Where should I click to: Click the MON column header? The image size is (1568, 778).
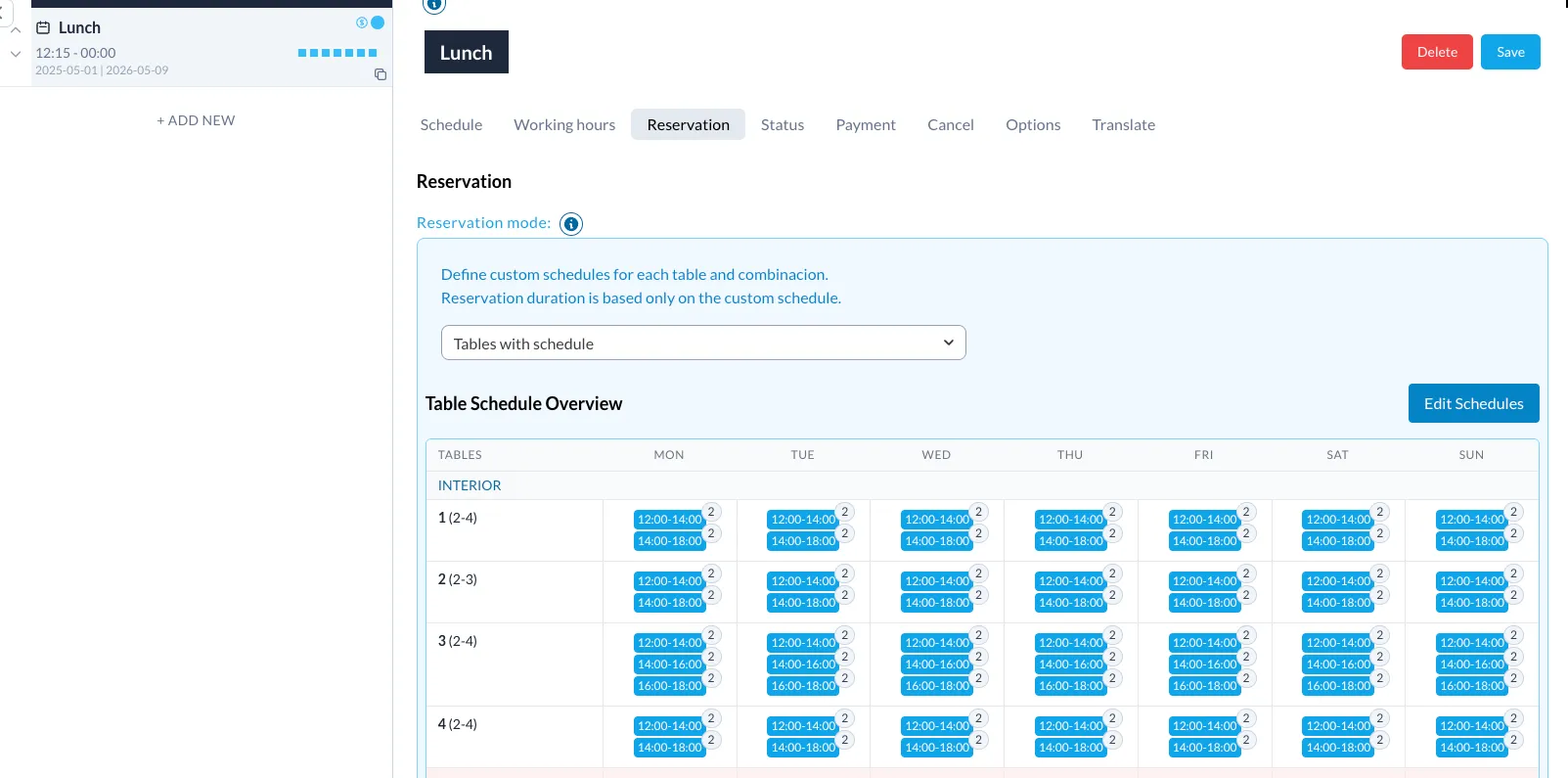pyautogui.click(x=669, y=455)
